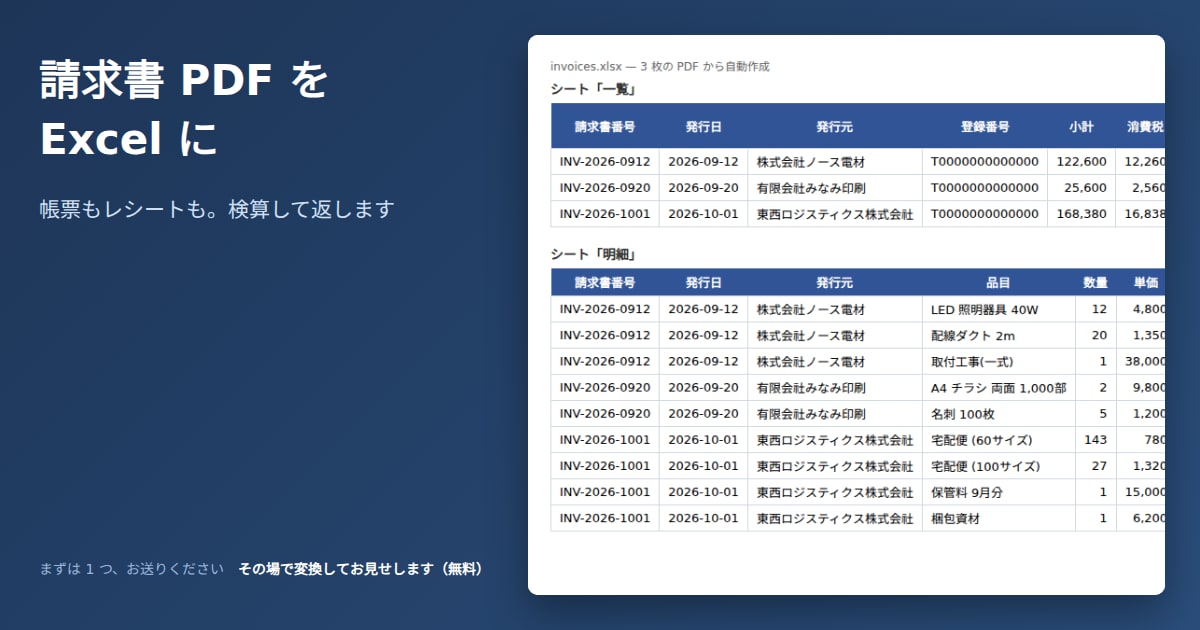1200x630 pixels.
Task: Select the sheet label "シート「一覧」"
Action: pyautogui.click(x=595, y=89)
